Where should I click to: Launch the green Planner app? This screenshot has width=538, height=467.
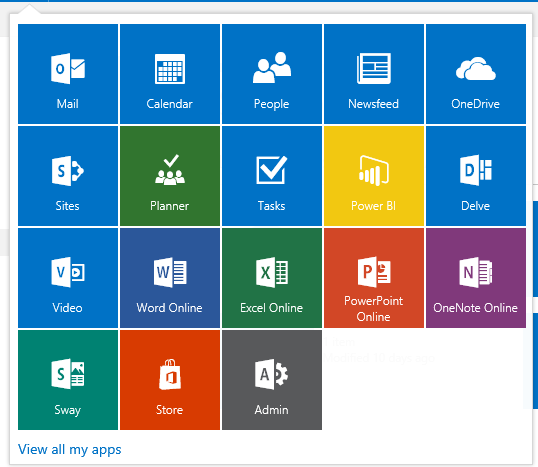(170, 176)
